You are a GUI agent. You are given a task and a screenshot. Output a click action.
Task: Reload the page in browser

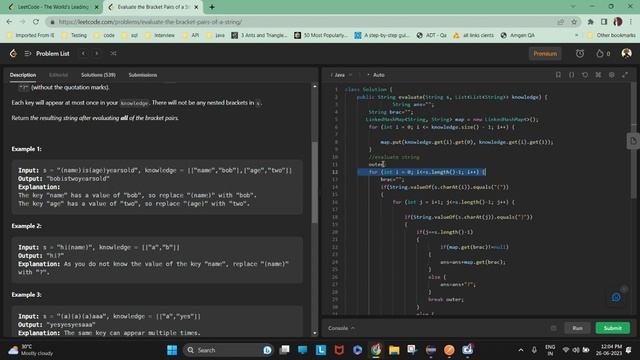point(36,22)
